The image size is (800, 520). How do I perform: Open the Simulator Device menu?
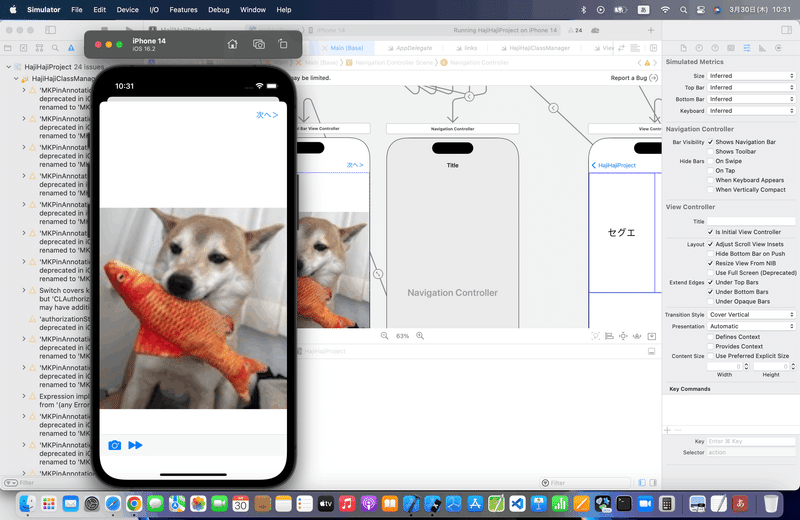[x=127, y=10]
